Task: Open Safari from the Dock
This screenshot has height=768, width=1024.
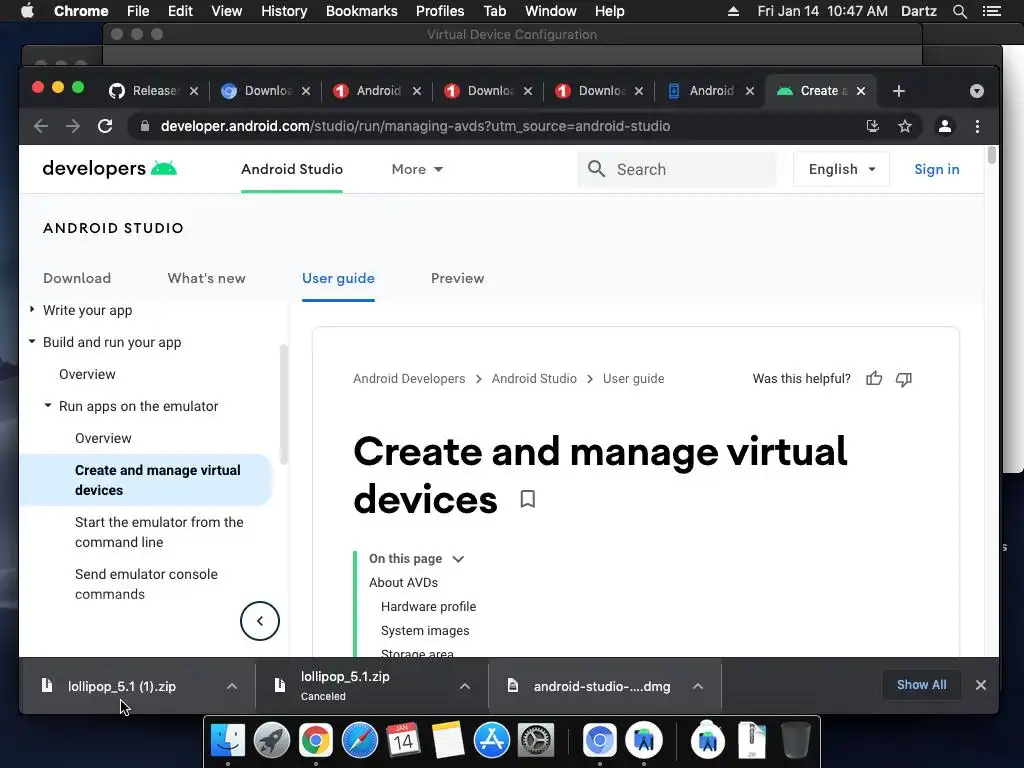Action: [360, 740]
